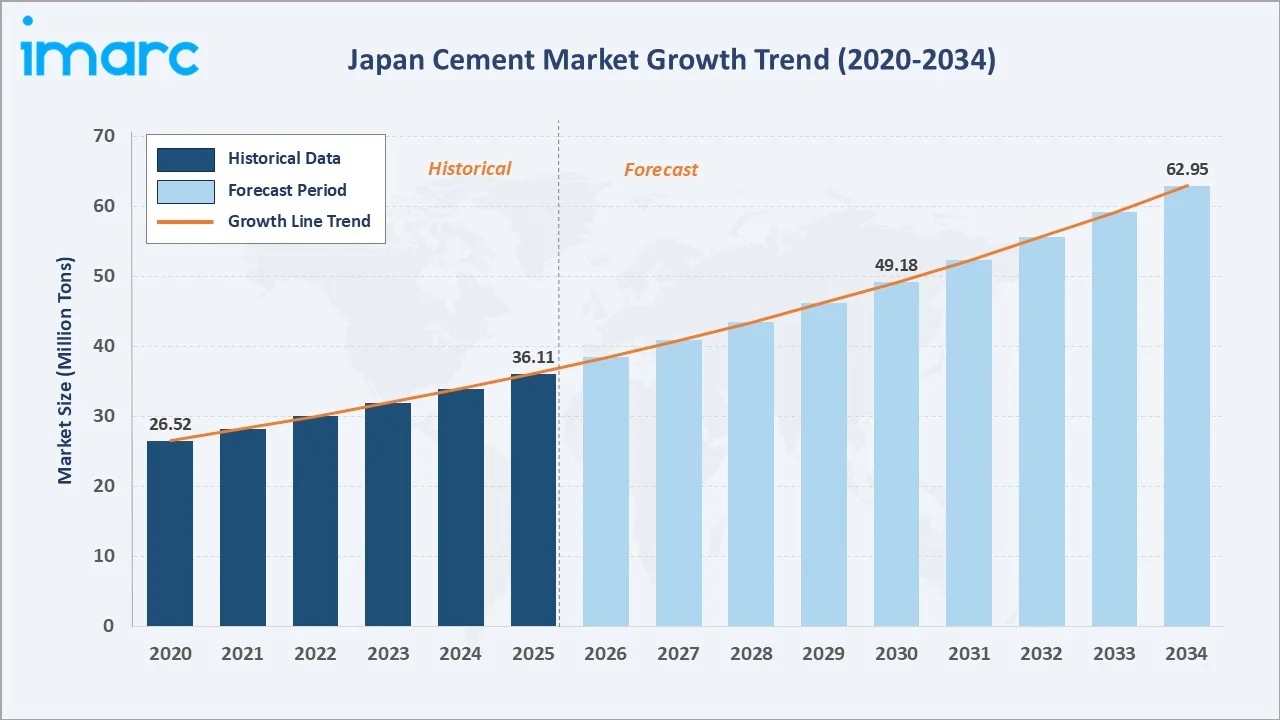Click the x-axis label 2033
This screenshot has height=720, width=1280.
(x=1114, y=654)
